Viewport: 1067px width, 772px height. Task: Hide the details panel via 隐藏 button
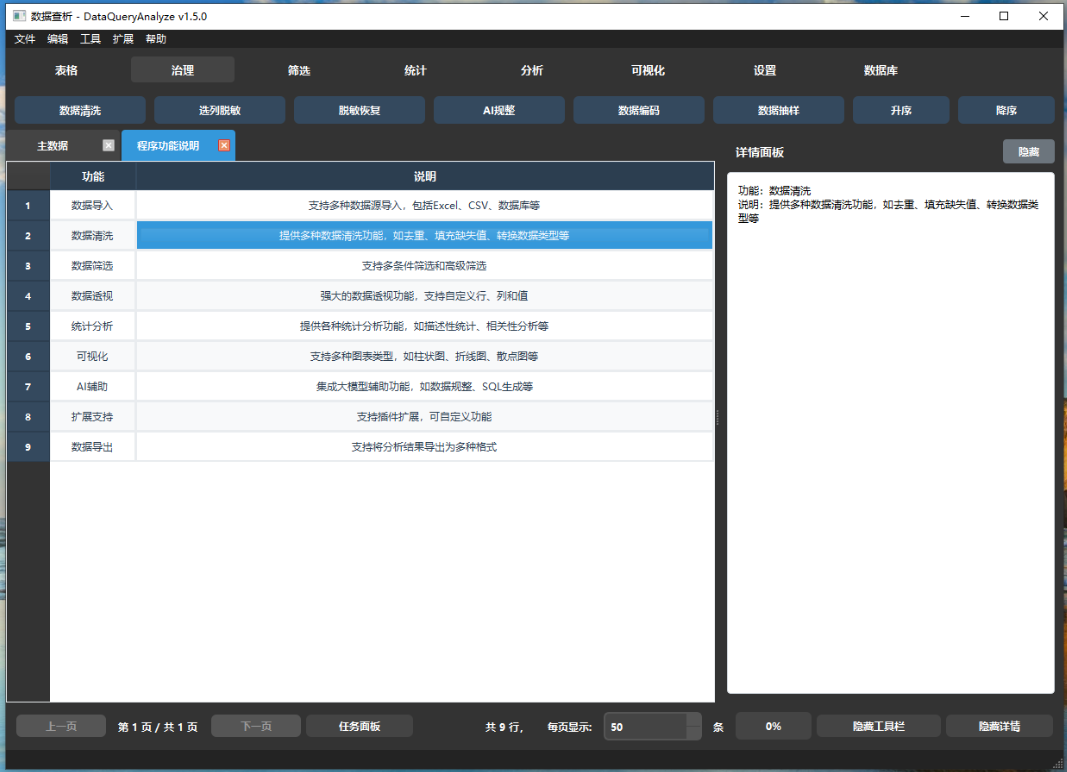click(x=1029, y=152)
